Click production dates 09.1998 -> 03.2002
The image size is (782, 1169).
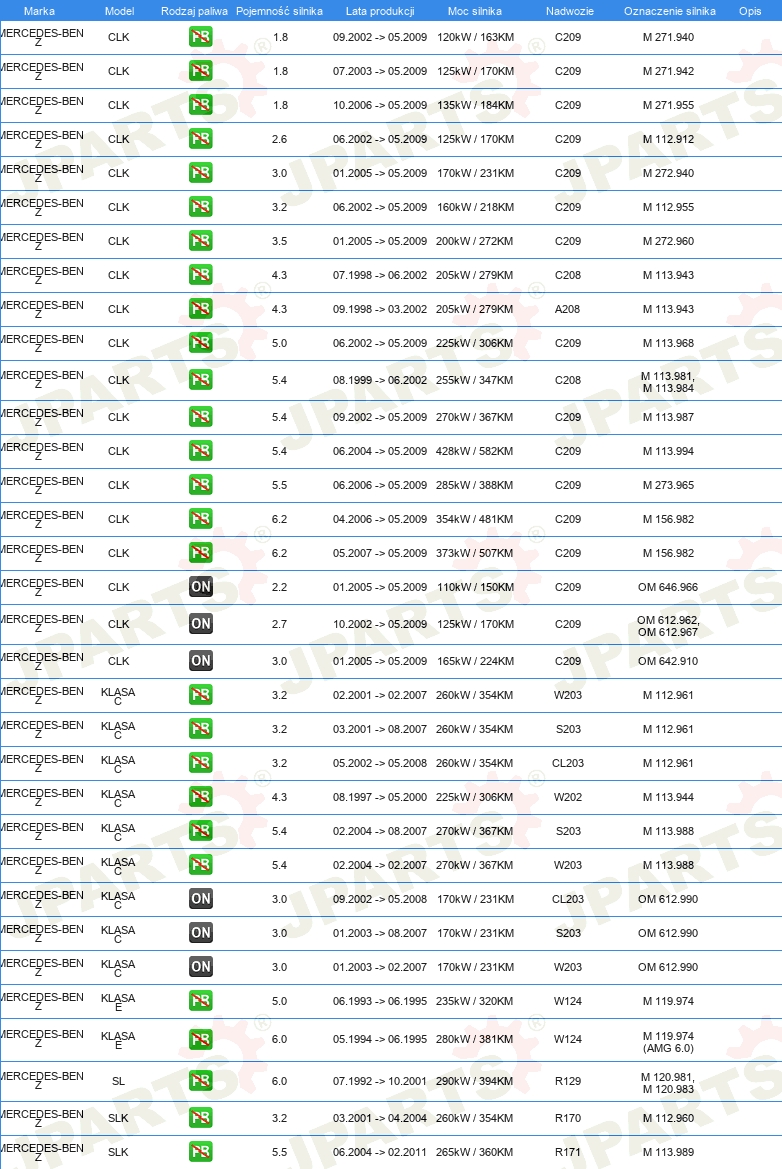click(x=380, y=309)
